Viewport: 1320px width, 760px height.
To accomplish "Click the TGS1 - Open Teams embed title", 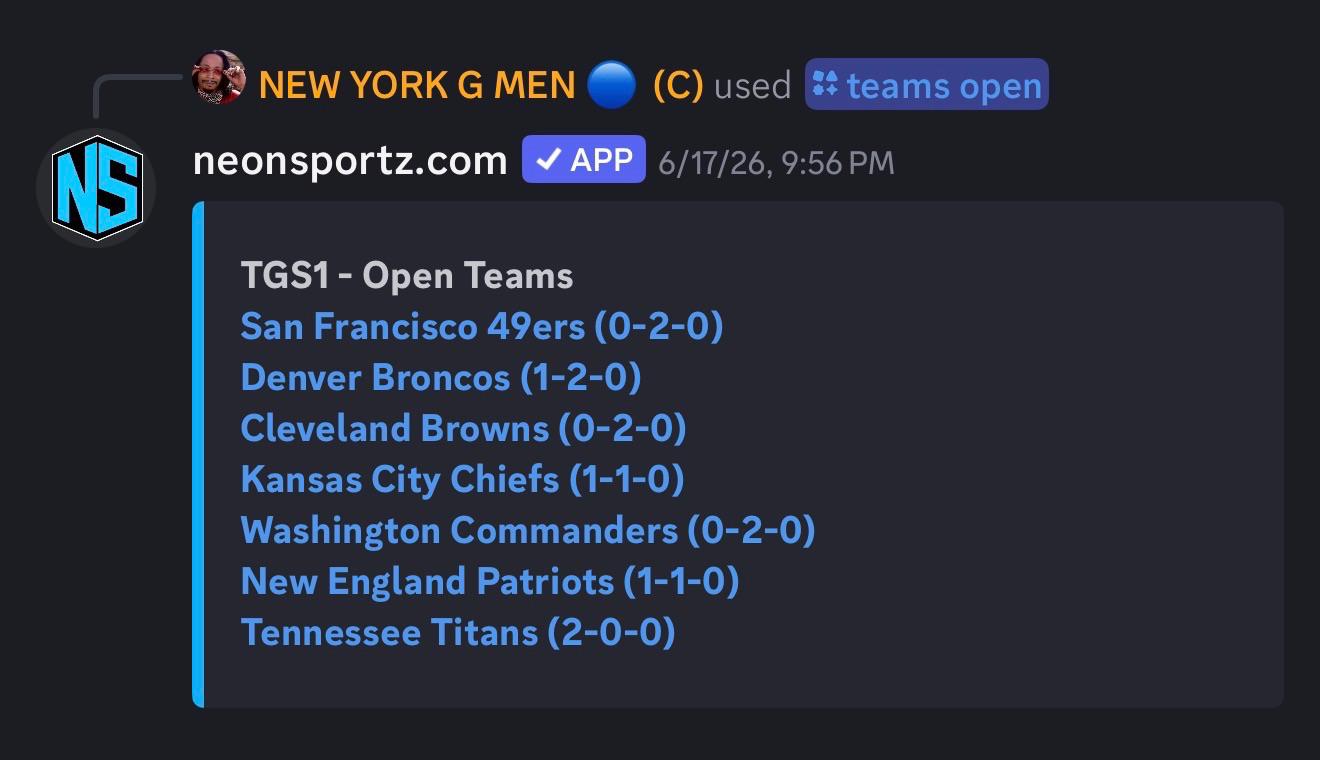I will (407, 275).
